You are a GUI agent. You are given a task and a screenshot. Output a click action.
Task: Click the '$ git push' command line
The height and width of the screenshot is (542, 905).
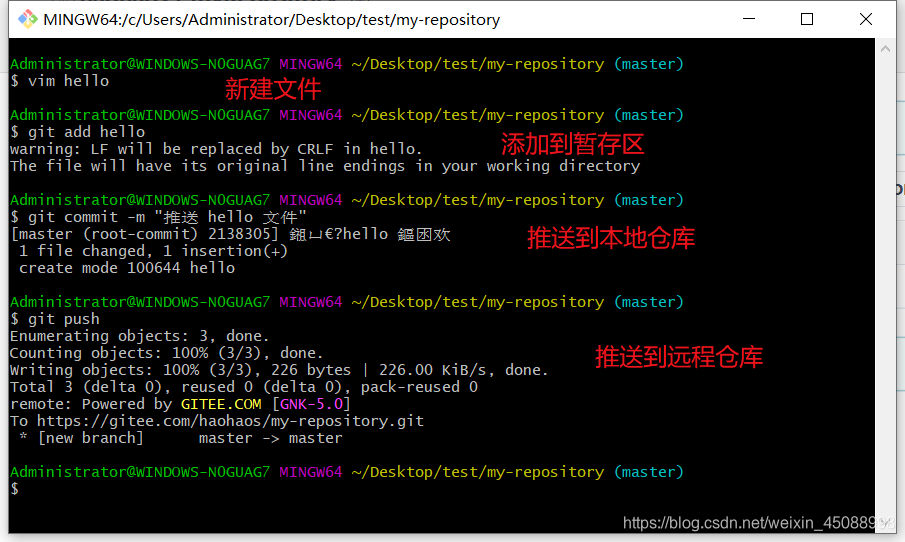(55, 319)
